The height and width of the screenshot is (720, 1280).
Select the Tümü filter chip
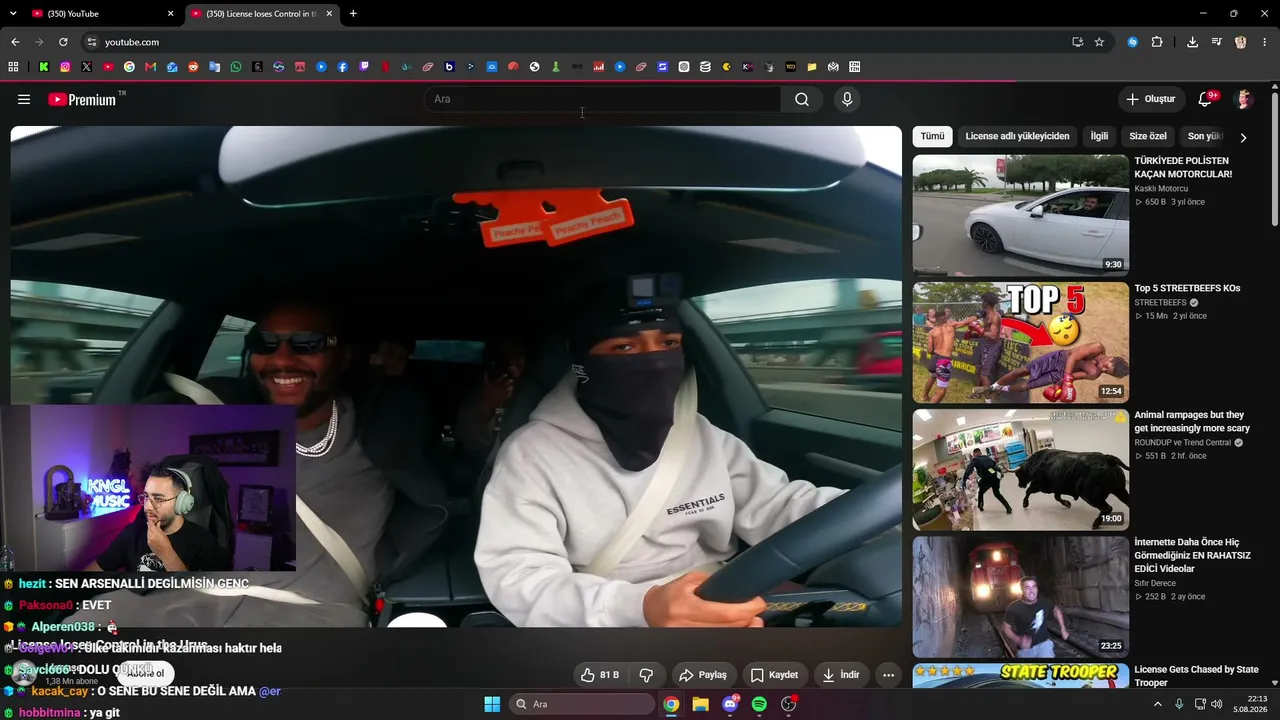click(932, 136)
